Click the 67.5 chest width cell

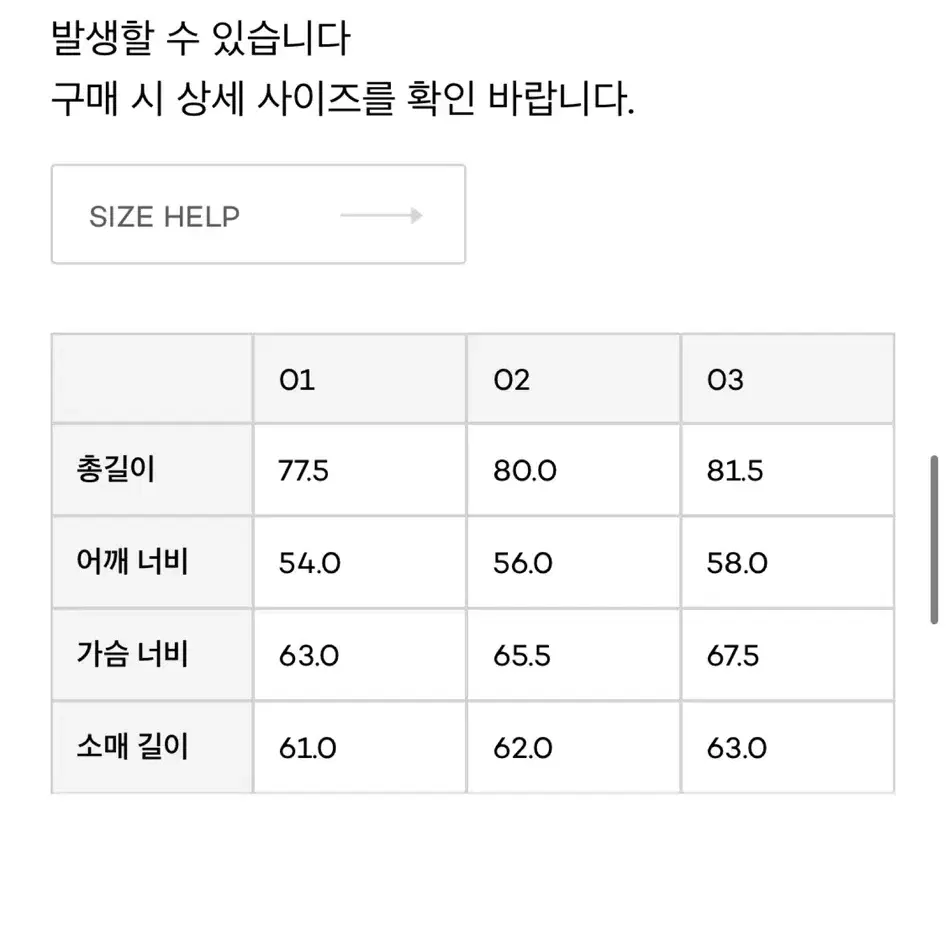click(788, 655)
